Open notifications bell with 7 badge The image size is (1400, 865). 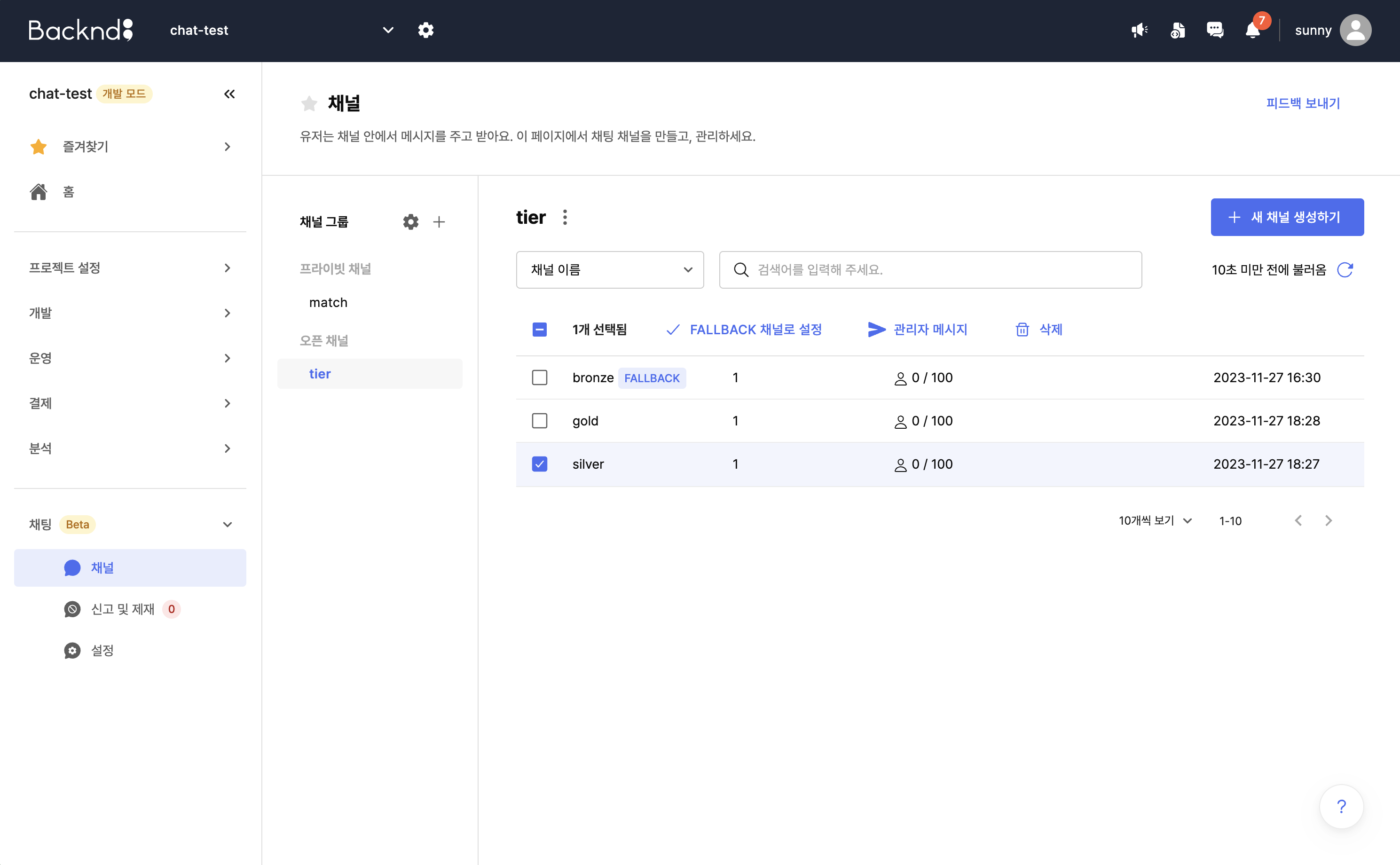[1253, 30]
